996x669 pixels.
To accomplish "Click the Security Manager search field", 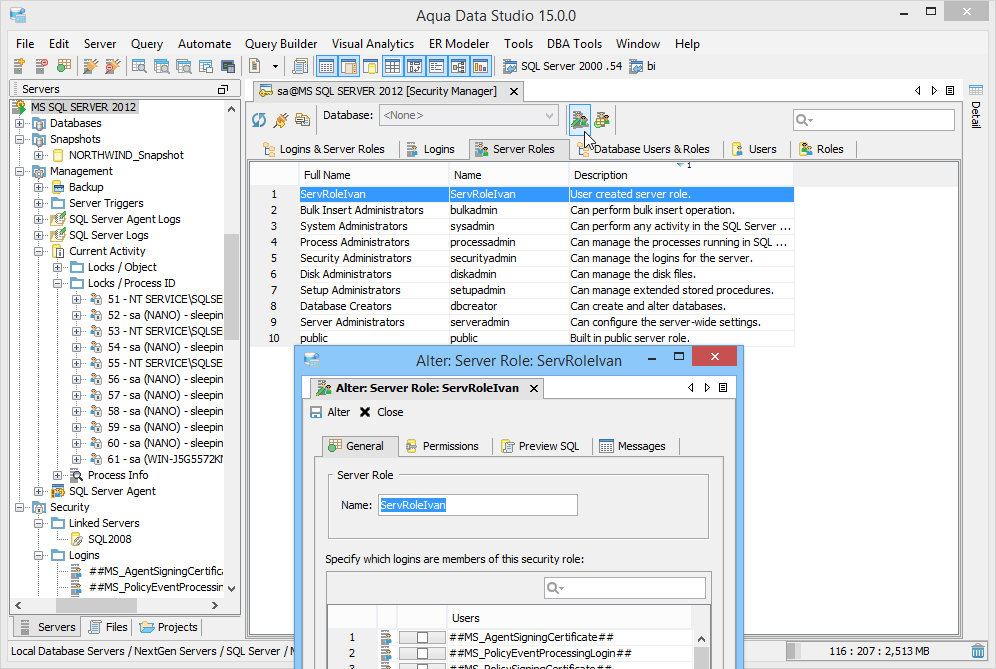I will point(874,119).
